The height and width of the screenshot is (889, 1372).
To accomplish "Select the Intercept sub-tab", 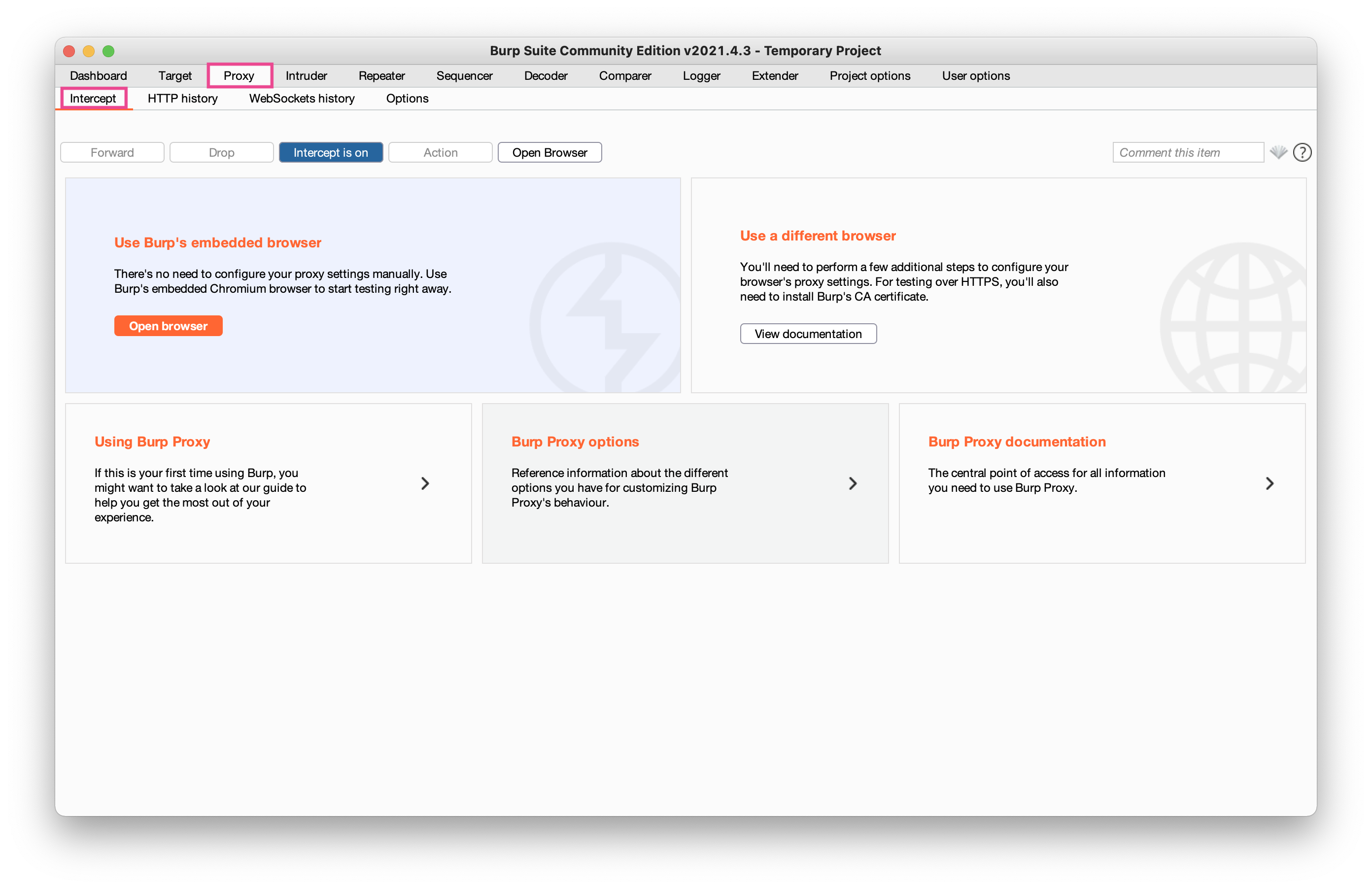I will click(93, 98).
